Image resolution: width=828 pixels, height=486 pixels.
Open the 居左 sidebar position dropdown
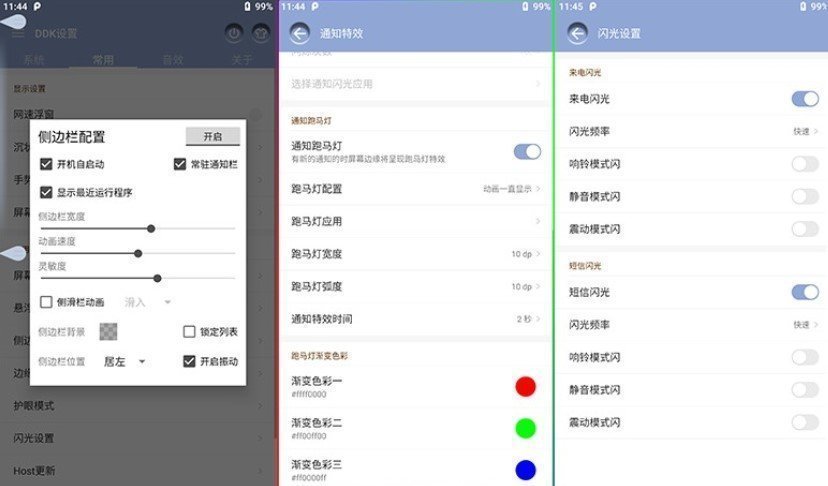coord(124,362)
